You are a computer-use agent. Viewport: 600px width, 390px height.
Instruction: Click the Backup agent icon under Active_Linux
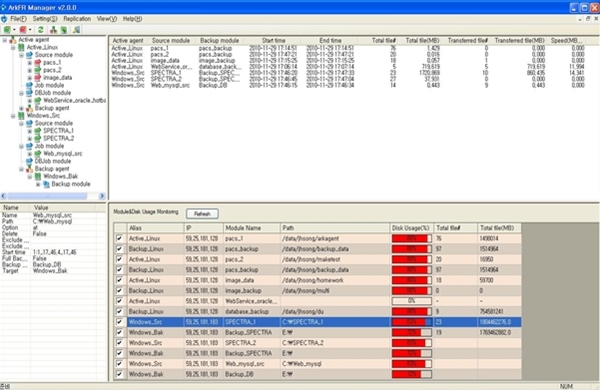tap(29, 108)
